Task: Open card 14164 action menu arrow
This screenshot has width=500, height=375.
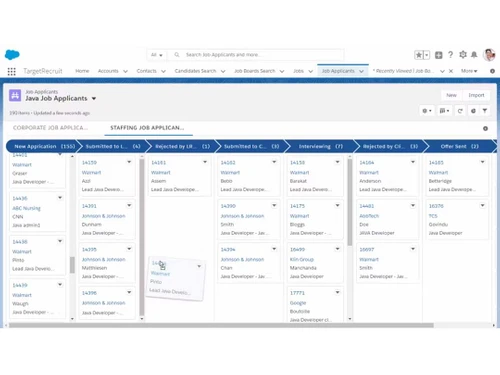Action: [x=413, y=162]
